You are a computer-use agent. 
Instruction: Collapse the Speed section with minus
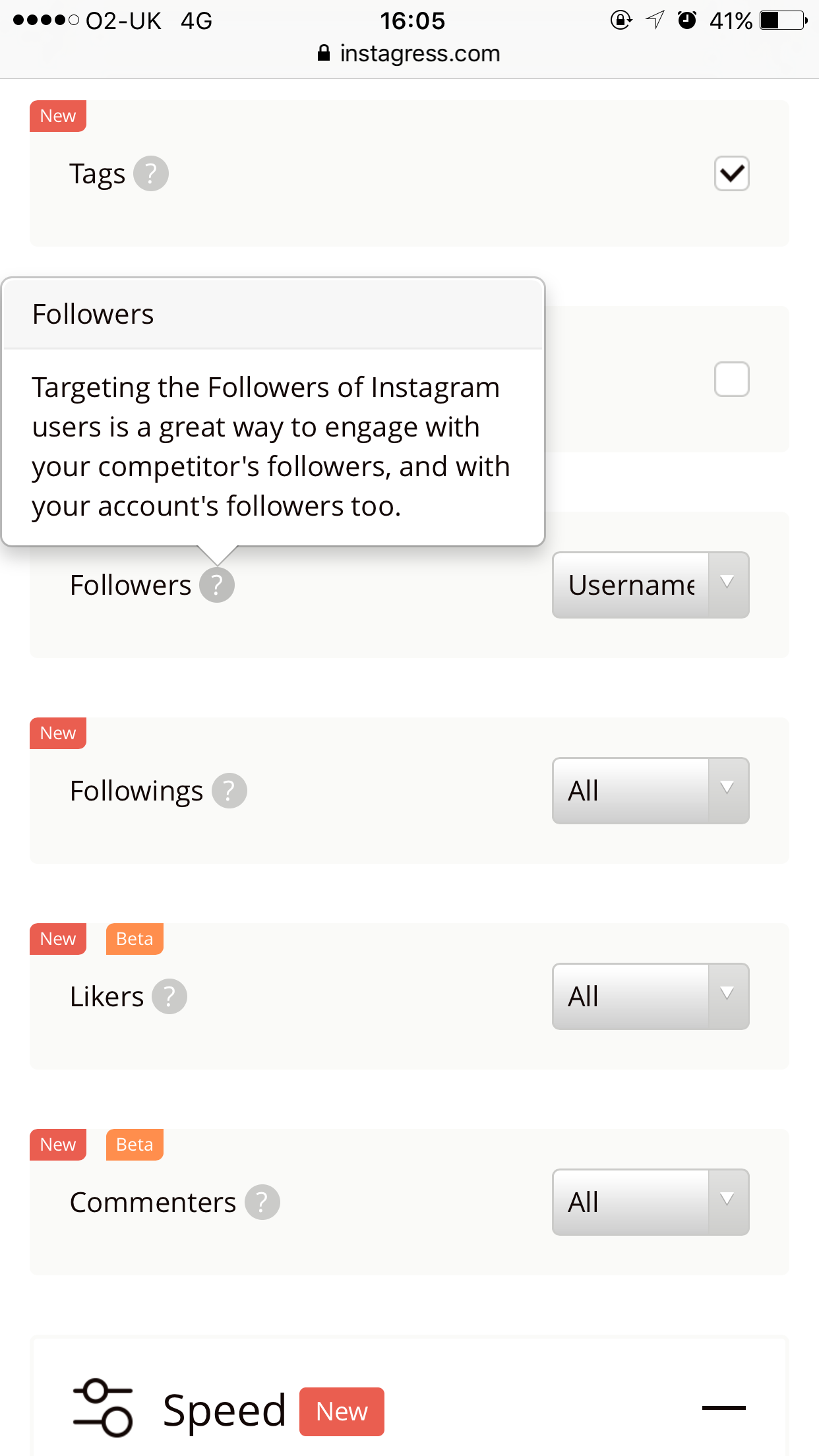tap(724, 1407)
